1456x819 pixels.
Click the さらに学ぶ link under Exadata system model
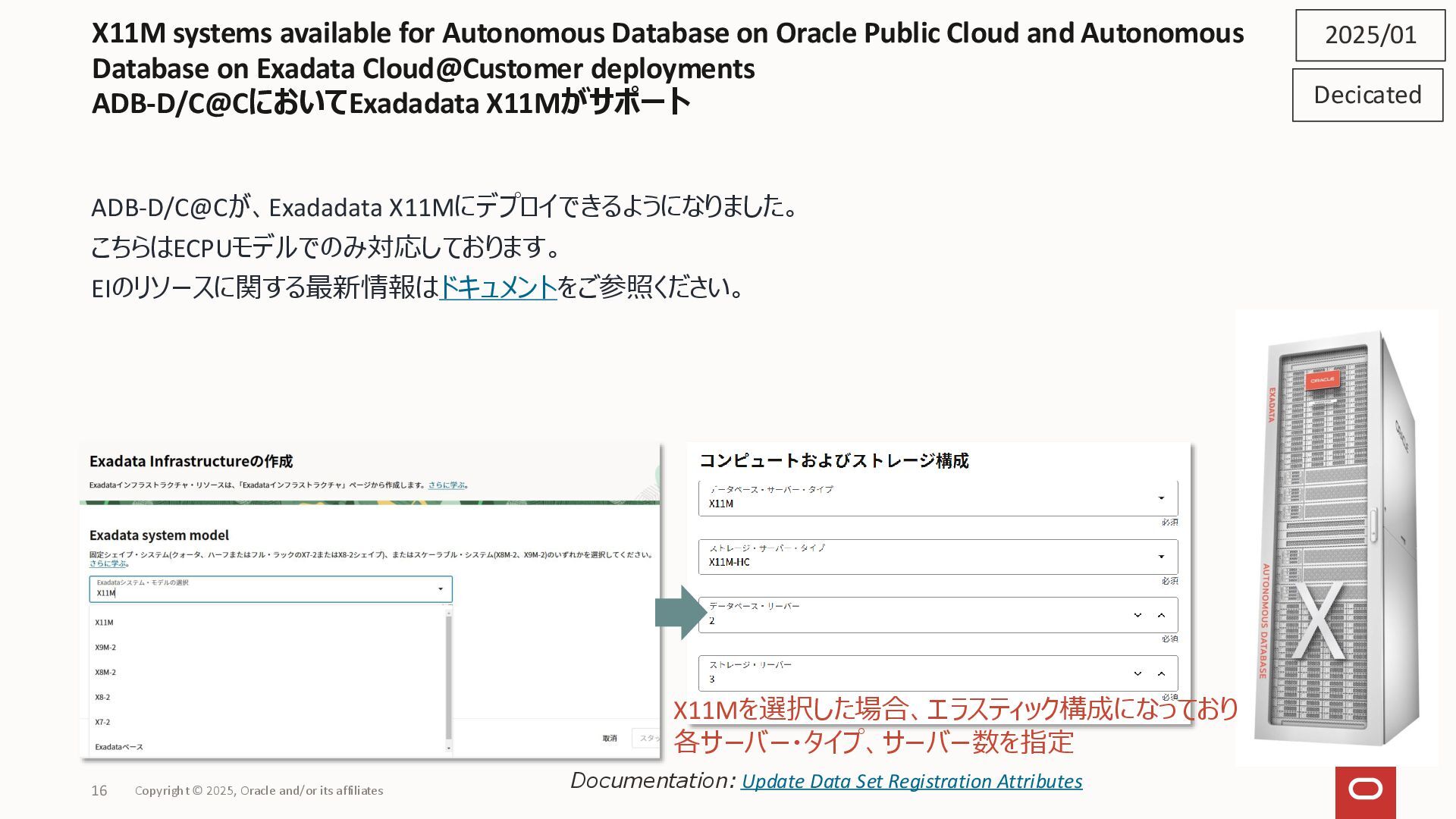108,563
